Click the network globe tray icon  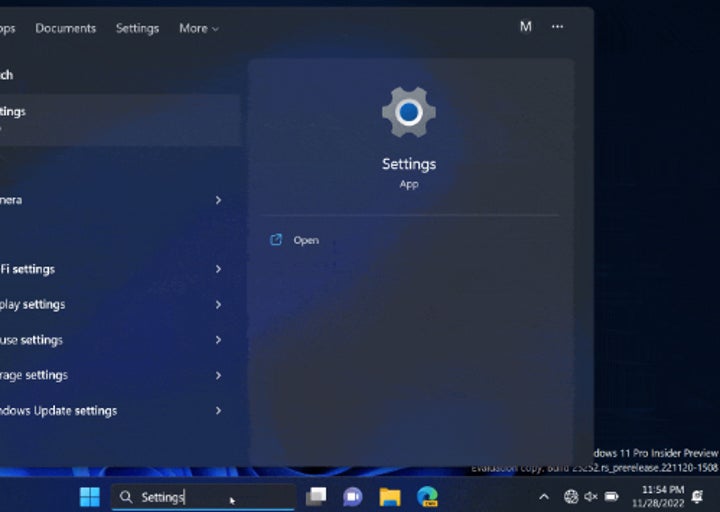coord(571,497)
